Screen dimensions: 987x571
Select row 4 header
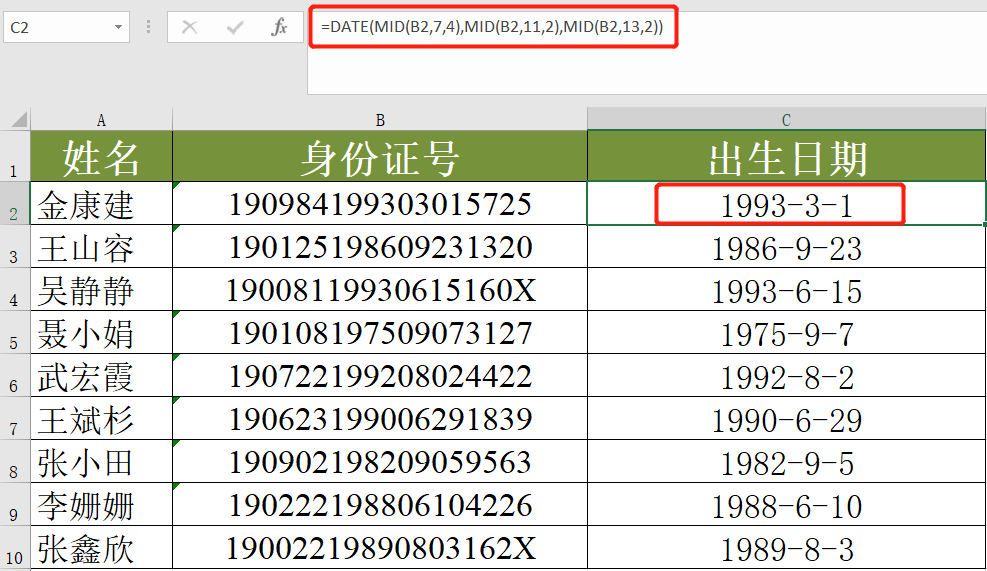coord(14,289)
